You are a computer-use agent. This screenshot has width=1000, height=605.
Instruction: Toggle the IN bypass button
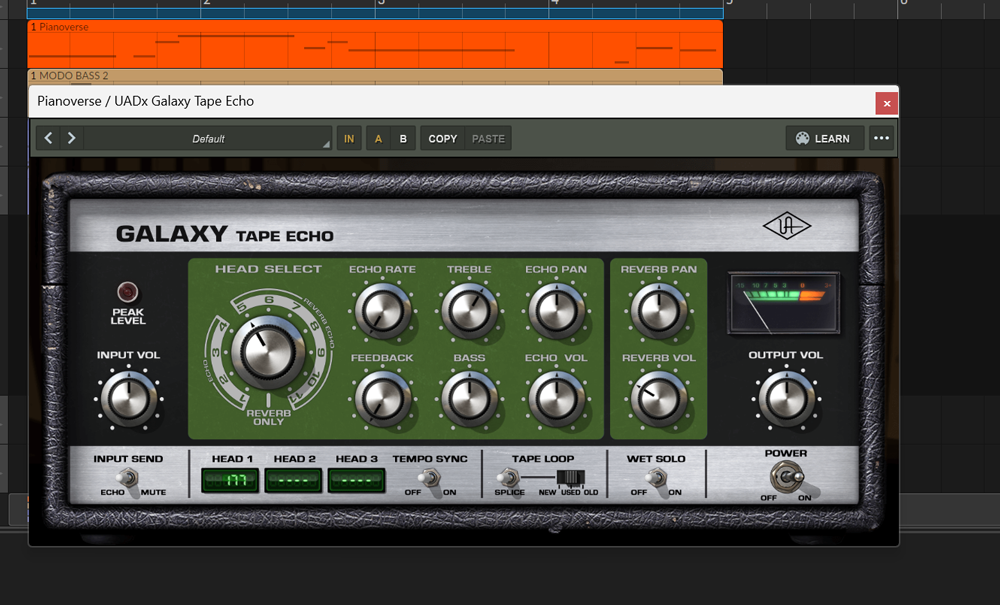pos(349,139)
